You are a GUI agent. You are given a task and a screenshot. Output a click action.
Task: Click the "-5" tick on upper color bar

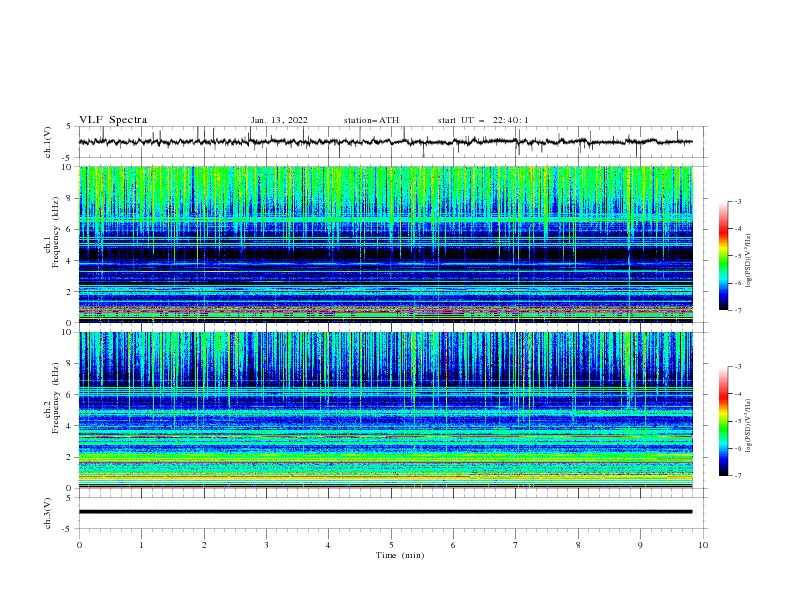tap(737, 256)
